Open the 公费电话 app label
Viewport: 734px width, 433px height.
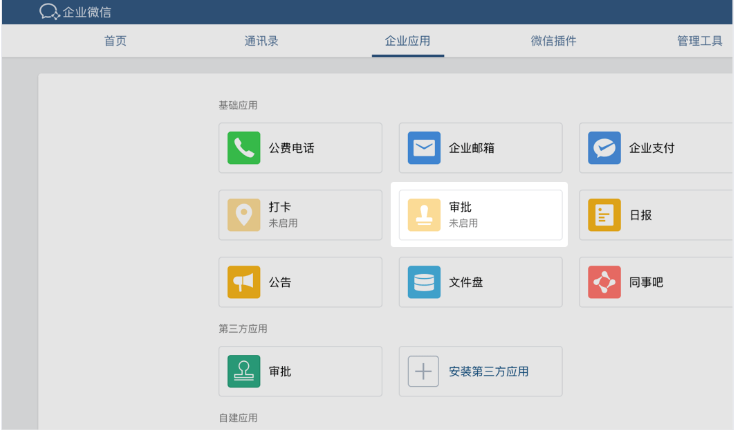point(291,148)
